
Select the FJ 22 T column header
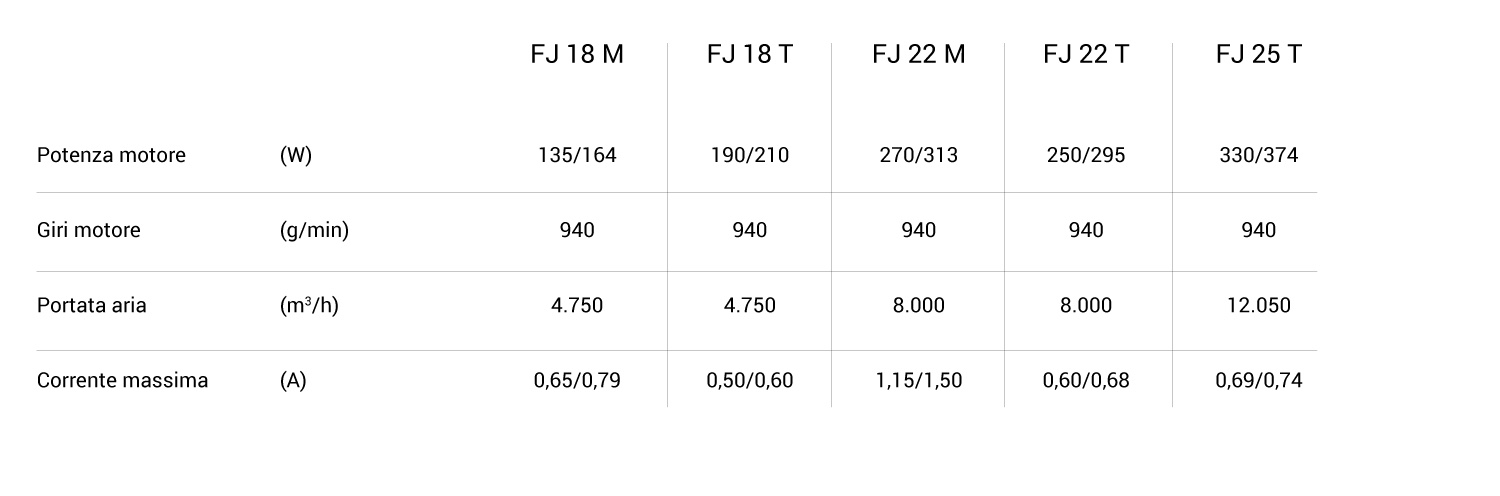(1086, 55)
